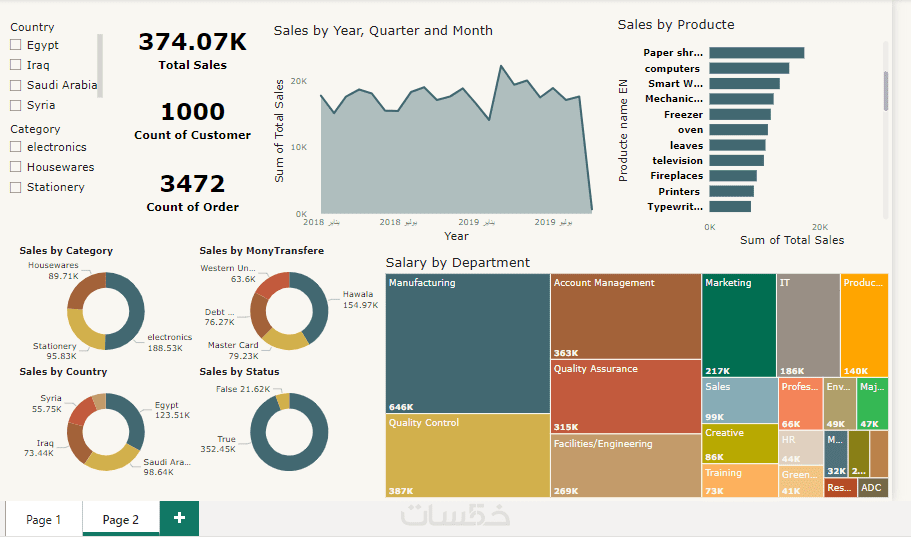Viewport: 911px width, 537px height.
Task: Switch to Page 1 tab
Action: click(x=44, y=519)
